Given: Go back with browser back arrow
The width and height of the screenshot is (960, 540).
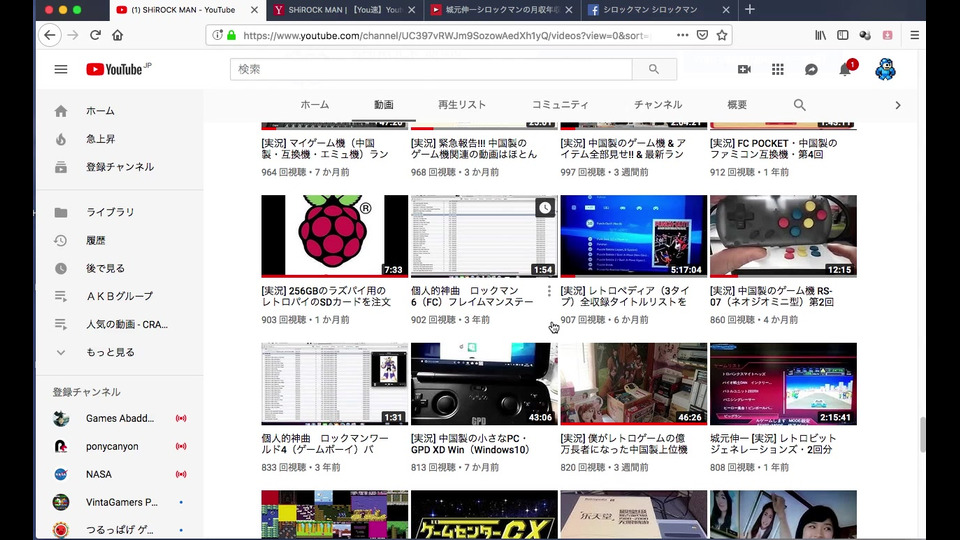Looking at the screenshot, I should click(x=50, y=35).
